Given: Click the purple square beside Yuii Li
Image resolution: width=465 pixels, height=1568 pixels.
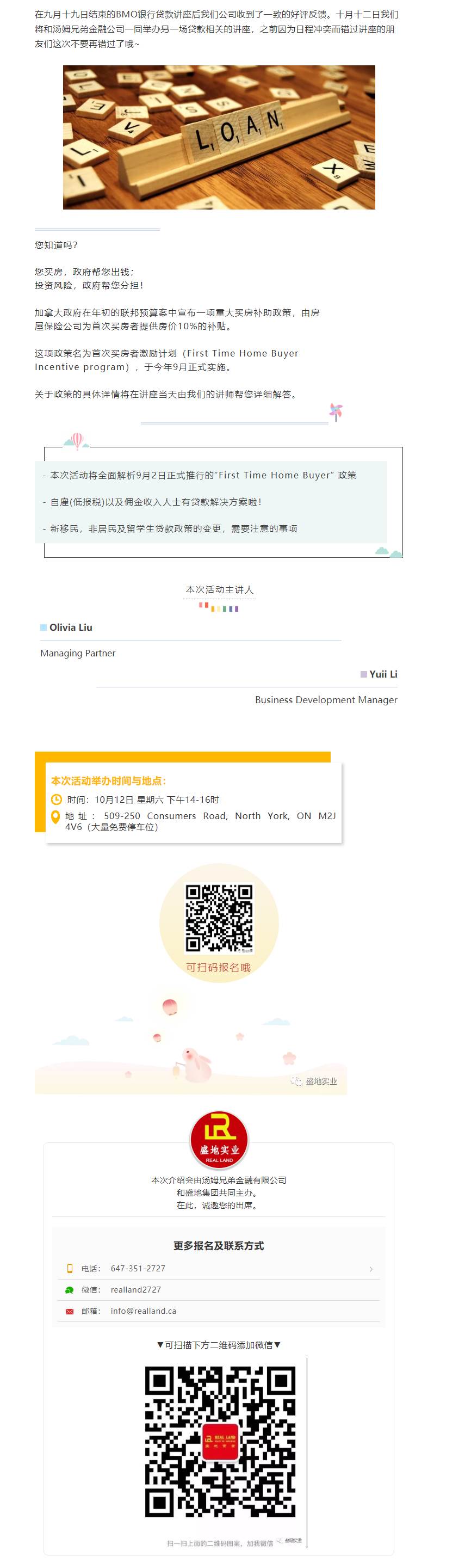Looking at the screenshot, I should coord(363,674).
